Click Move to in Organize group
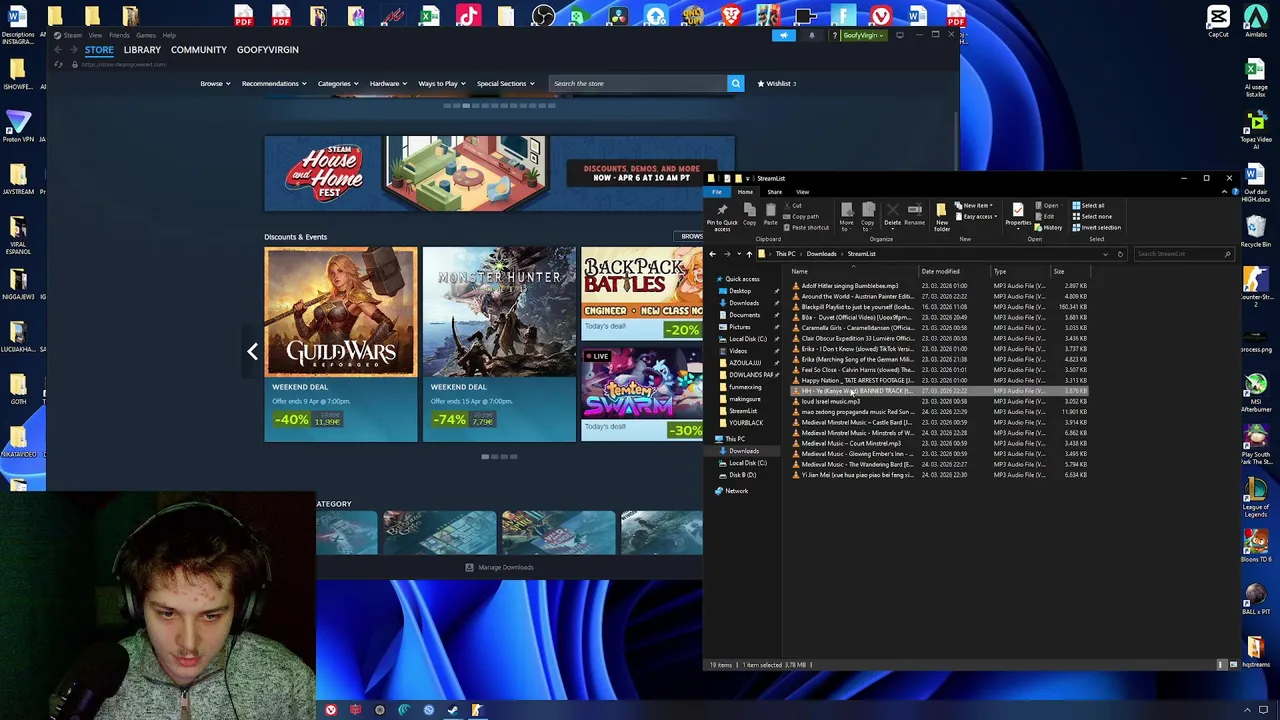This screenshot has height=720, width=1280. pos(846,216)
